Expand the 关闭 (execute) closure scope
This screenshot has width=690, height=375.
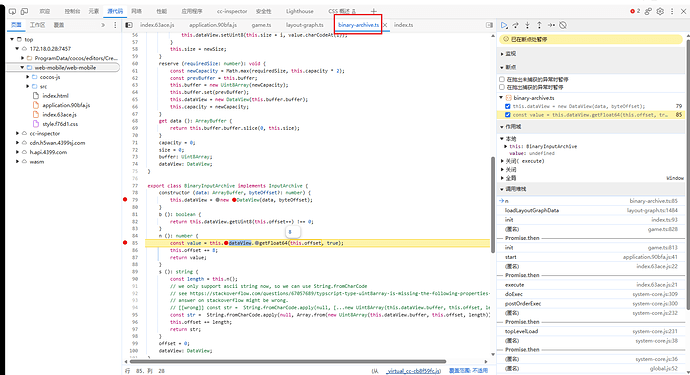503,161
